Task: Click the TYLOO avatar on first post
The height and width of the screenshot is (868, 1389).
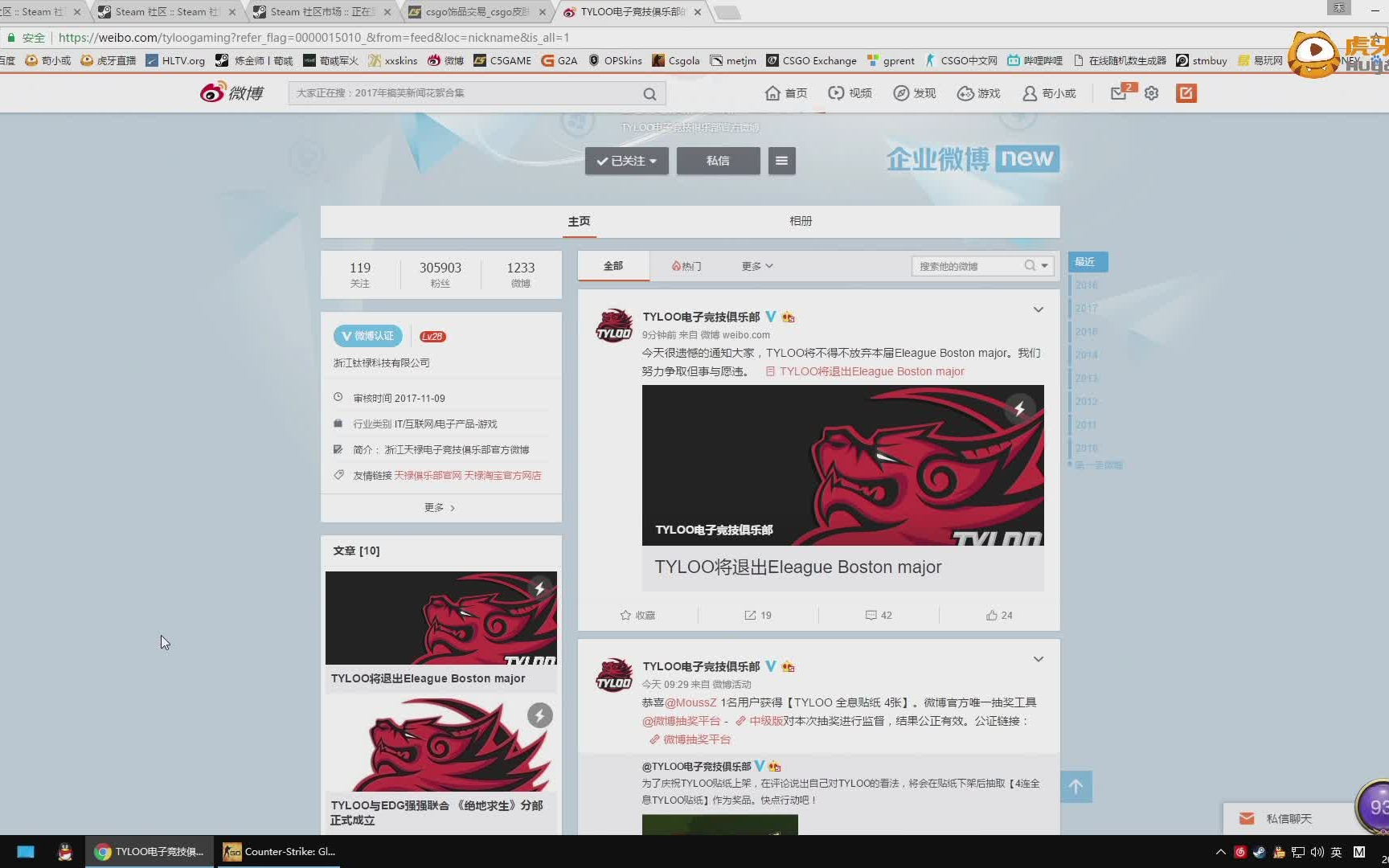Action: pos(614,325)
